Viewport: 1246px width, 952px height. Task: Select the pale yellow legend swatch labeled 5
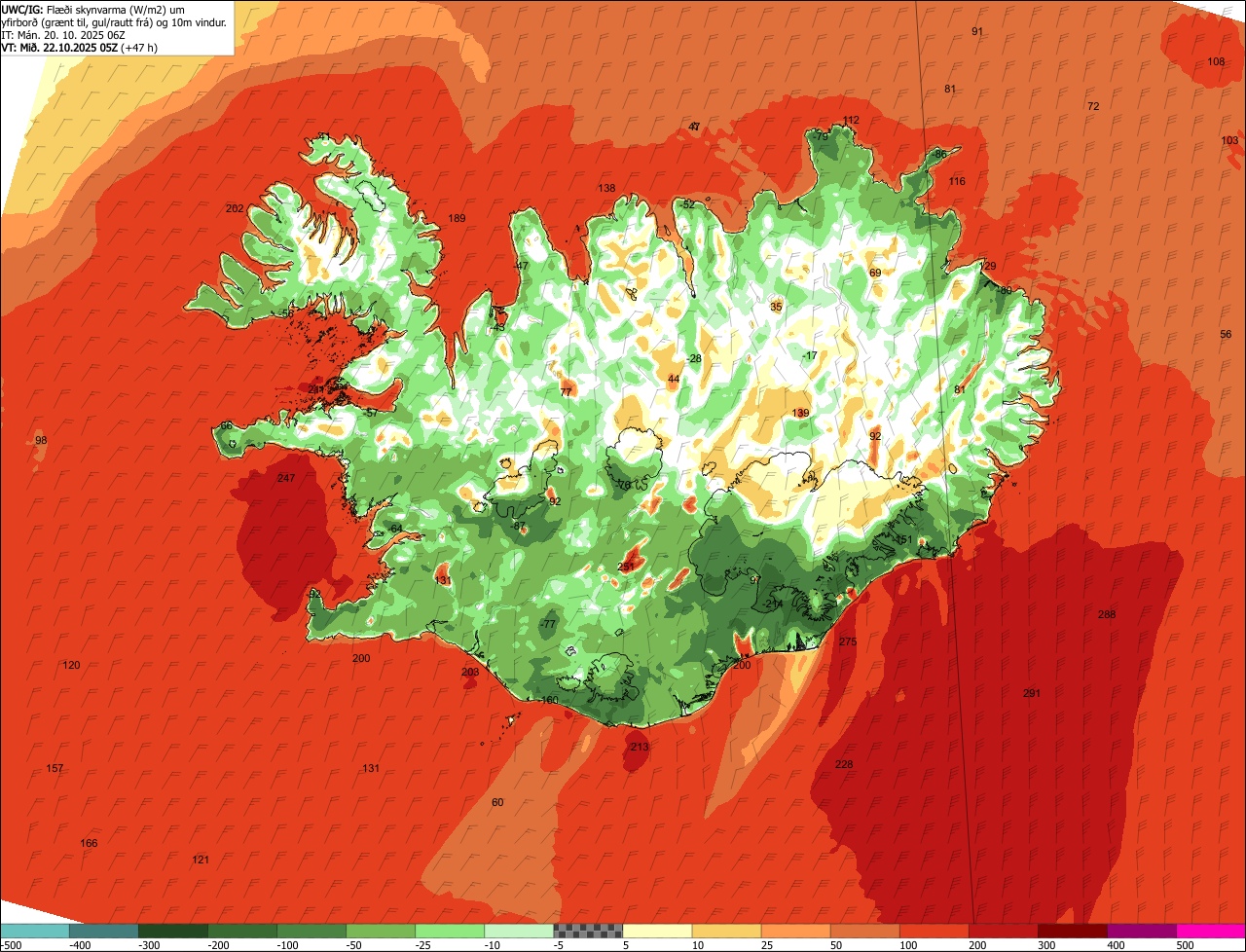click(x=657, y=931)
